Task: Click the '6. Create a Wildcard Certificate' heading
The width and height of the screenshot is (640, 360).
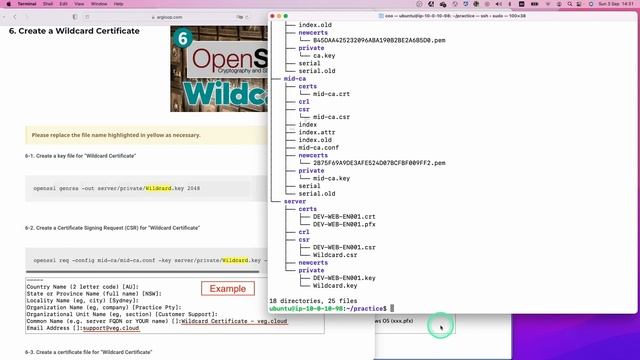Action: point(74,31)
